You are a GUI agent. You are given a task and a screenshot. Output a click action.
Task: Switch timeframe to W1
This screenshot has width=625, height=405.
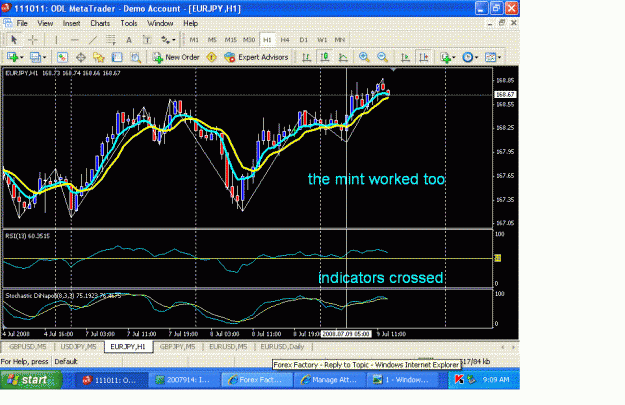(x=322, y=40)
